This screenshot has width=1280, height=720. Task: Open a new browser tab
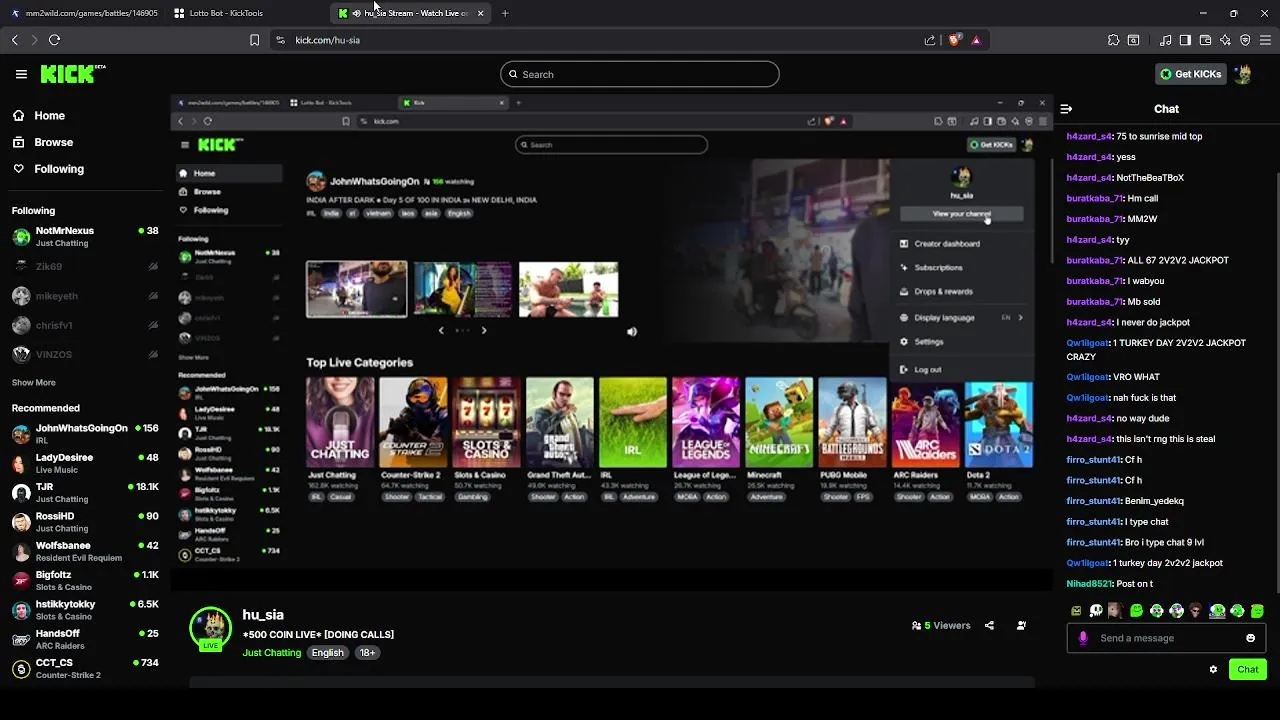tap(505, 13)
